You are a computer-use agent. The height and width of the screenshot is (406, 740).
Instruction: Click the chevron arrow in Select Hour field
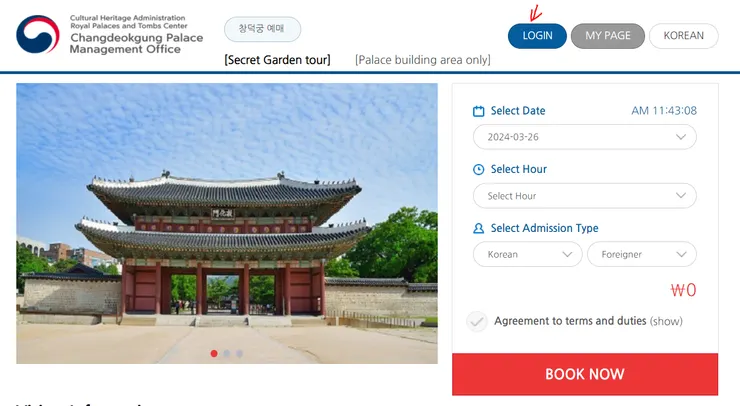(680, 195)
